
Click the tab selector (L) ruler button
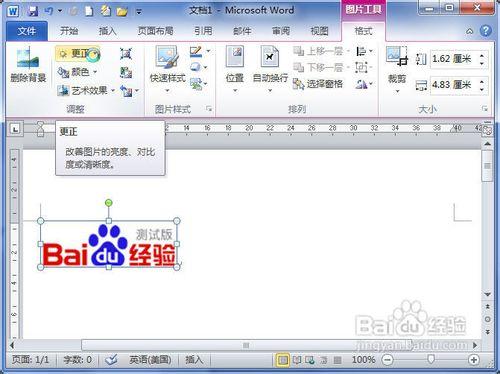[x=15, y=128]
